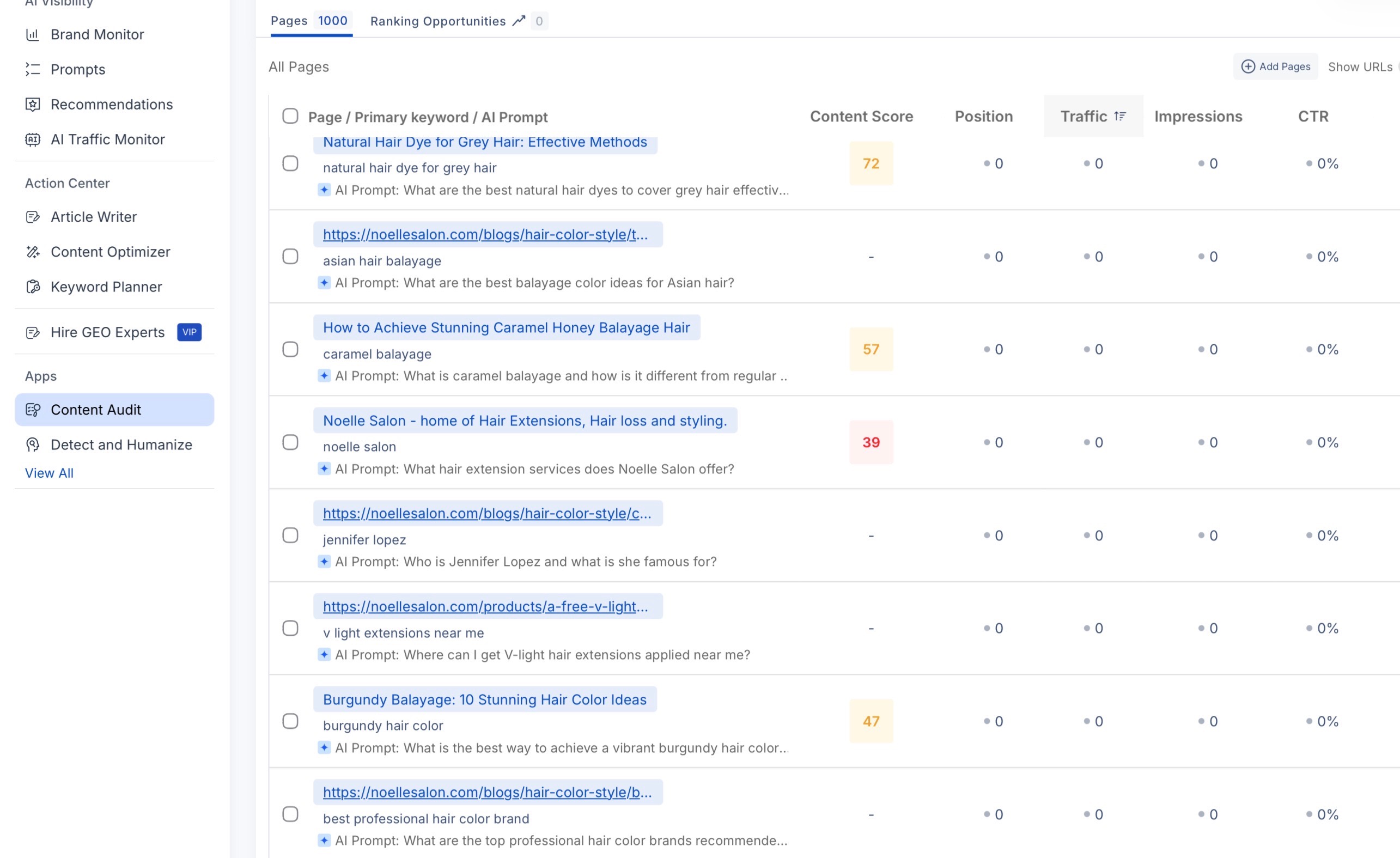
Task: Click the content score 57 badge
Action: point(871,349)
